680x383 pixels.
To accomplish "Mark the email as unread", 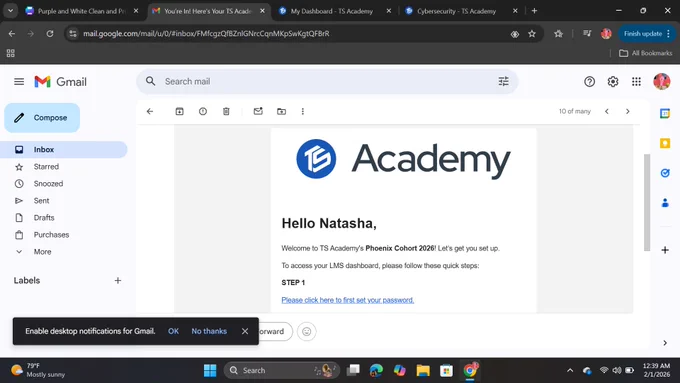I will coord(258,111).
